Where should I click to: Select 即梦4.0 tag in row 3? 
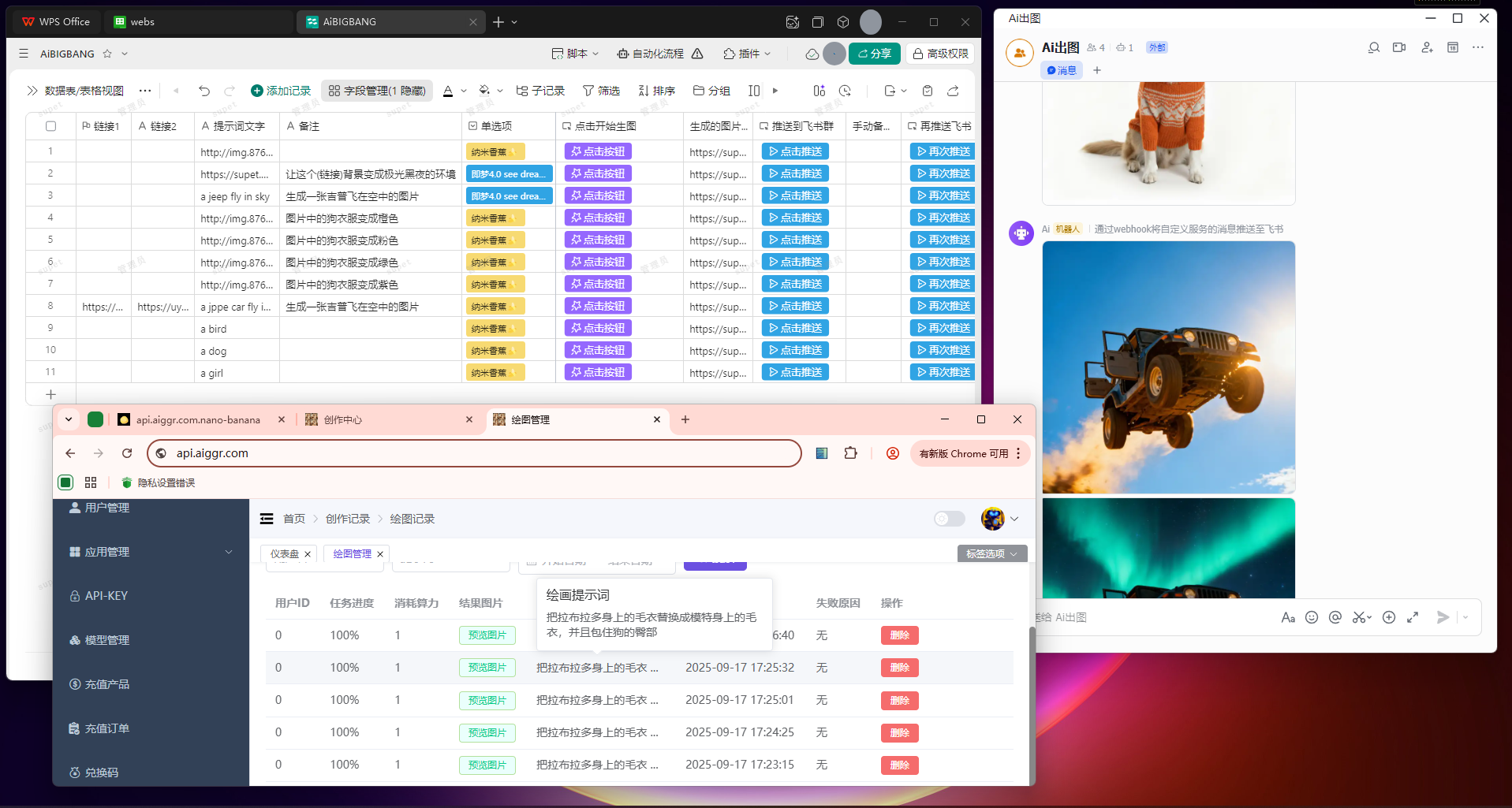[509, 195]
